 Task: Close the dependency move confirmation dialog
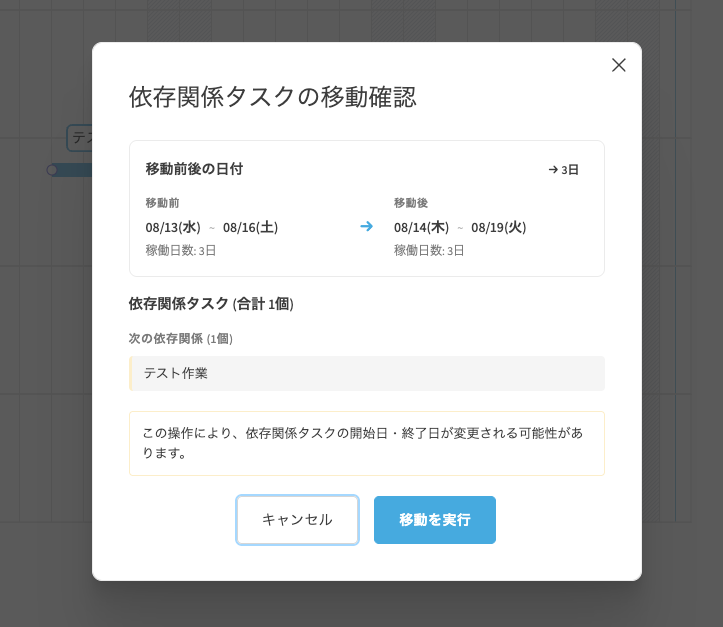click(619, 65)
